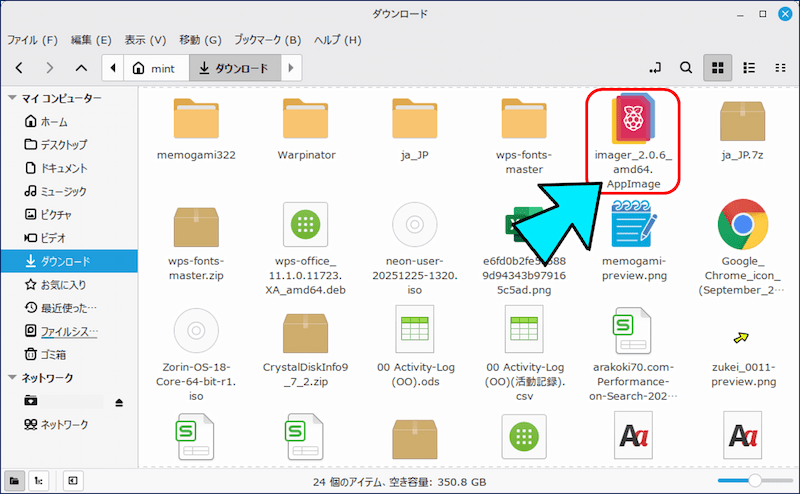Select the wps-office deb package
The height and width of the screenshot is (494, 800).
306,249
